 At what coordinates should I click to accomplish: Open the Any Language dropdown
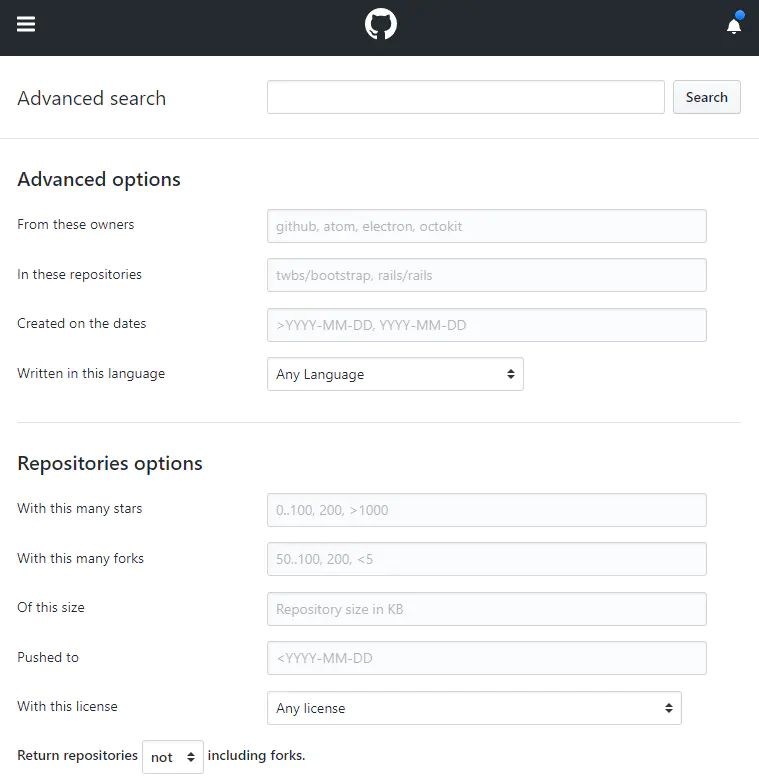click(395, 374)
